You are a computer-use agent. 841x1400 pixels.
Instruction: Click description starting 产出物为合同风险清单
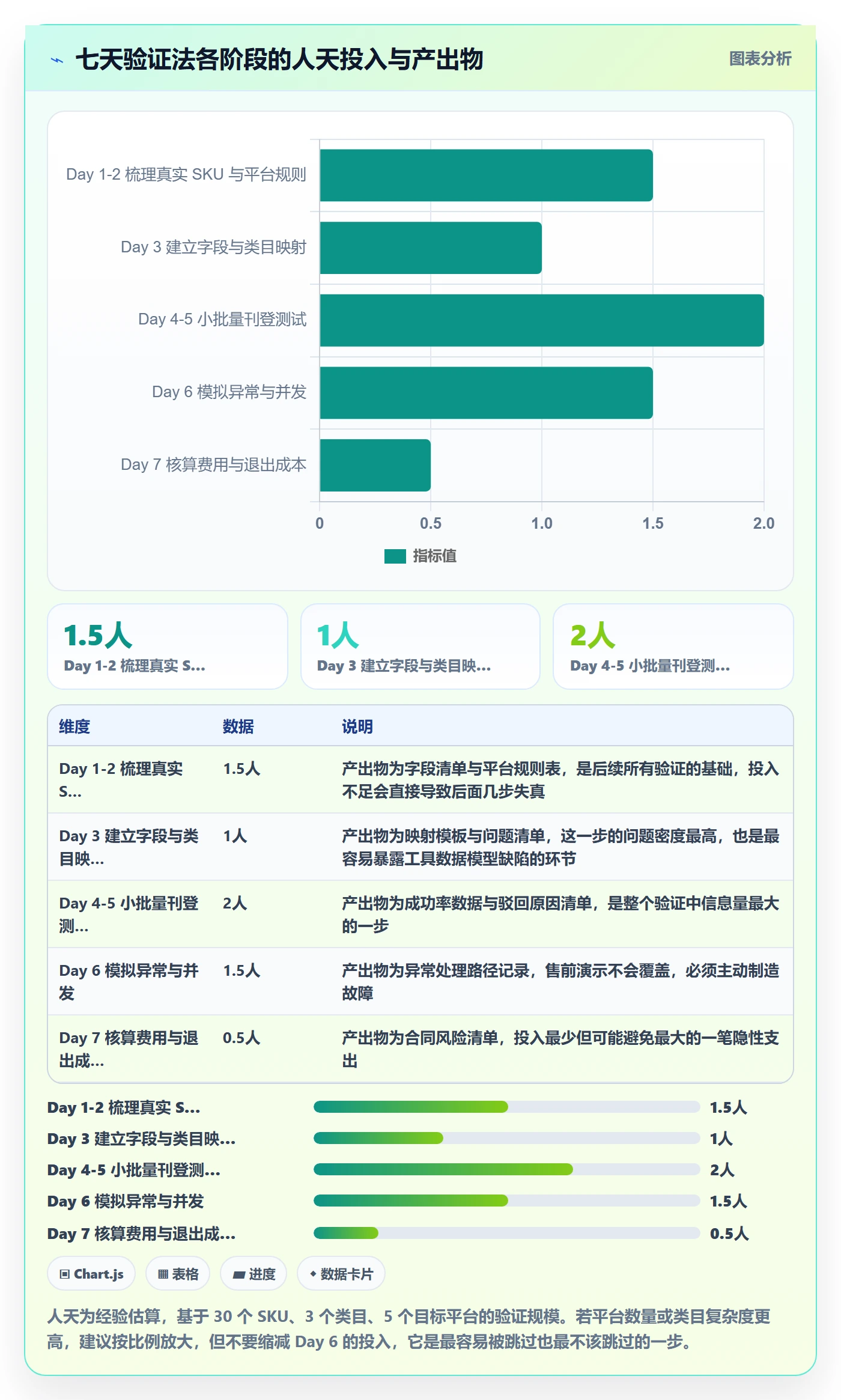[x=560, y=1049]
